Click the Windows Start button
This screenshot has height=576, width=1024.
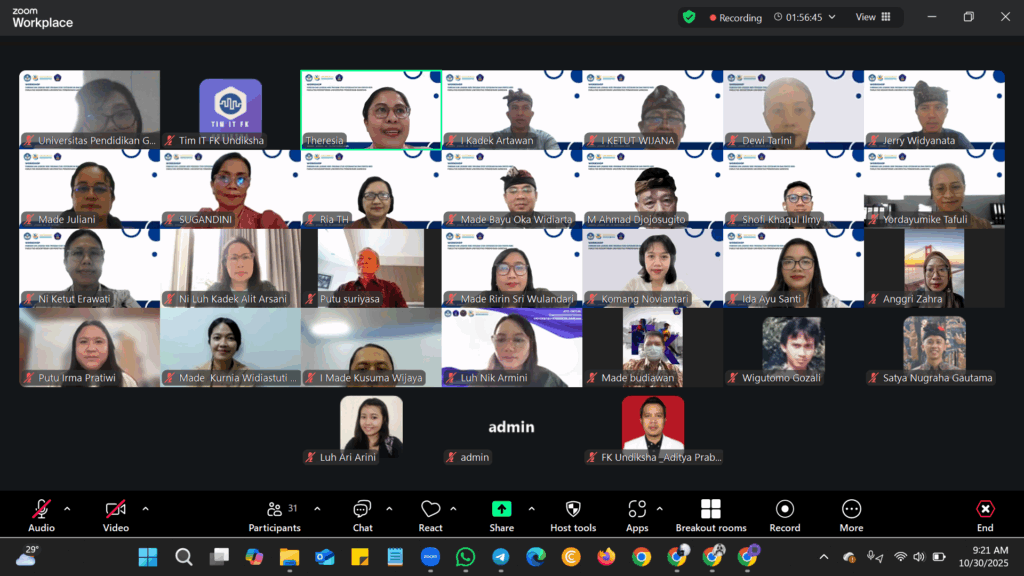(148, 557)
